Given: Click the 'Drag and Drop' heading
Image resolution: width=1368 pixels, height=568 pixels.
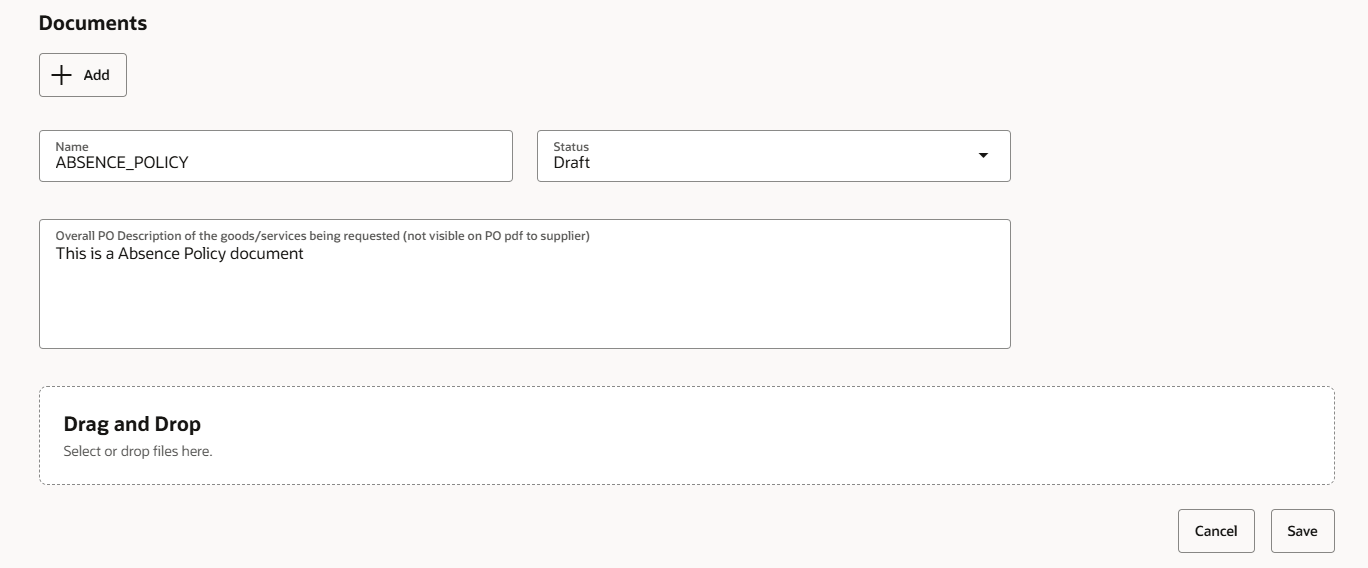Looking at the screenshot, I should 132,424.
